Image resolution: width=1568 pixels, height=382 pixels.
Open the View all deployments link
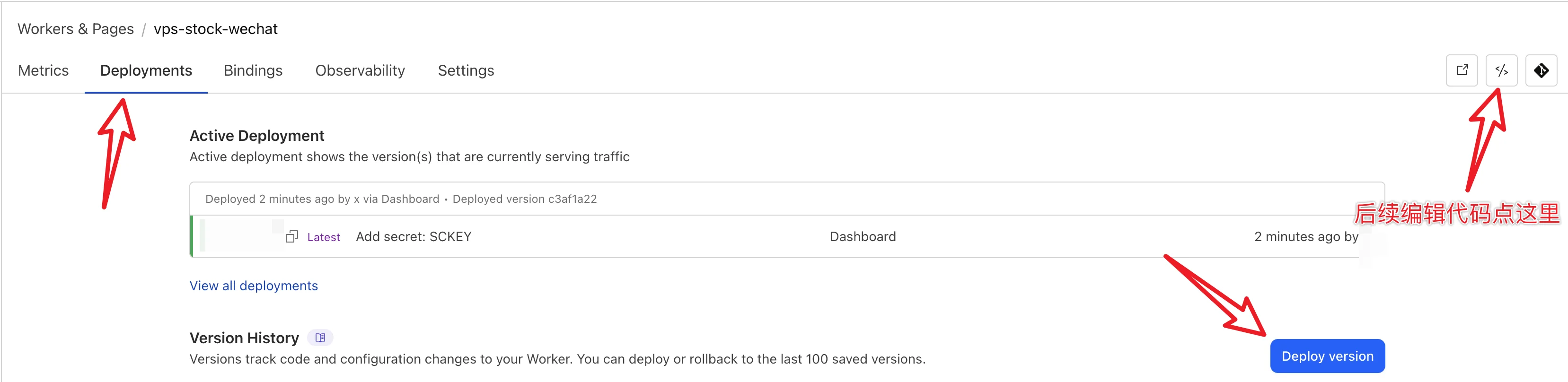(x=253, y=286)
